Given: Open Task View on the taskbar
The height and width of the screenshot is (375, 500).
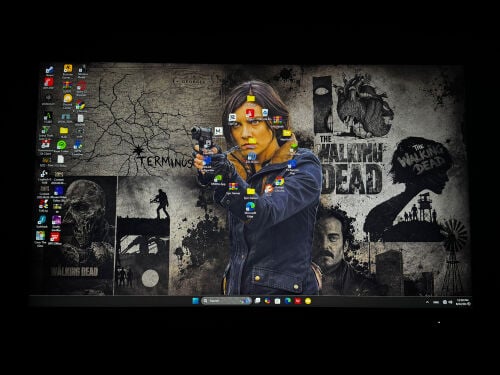Looking at the screenshot, I should point(257,301).
